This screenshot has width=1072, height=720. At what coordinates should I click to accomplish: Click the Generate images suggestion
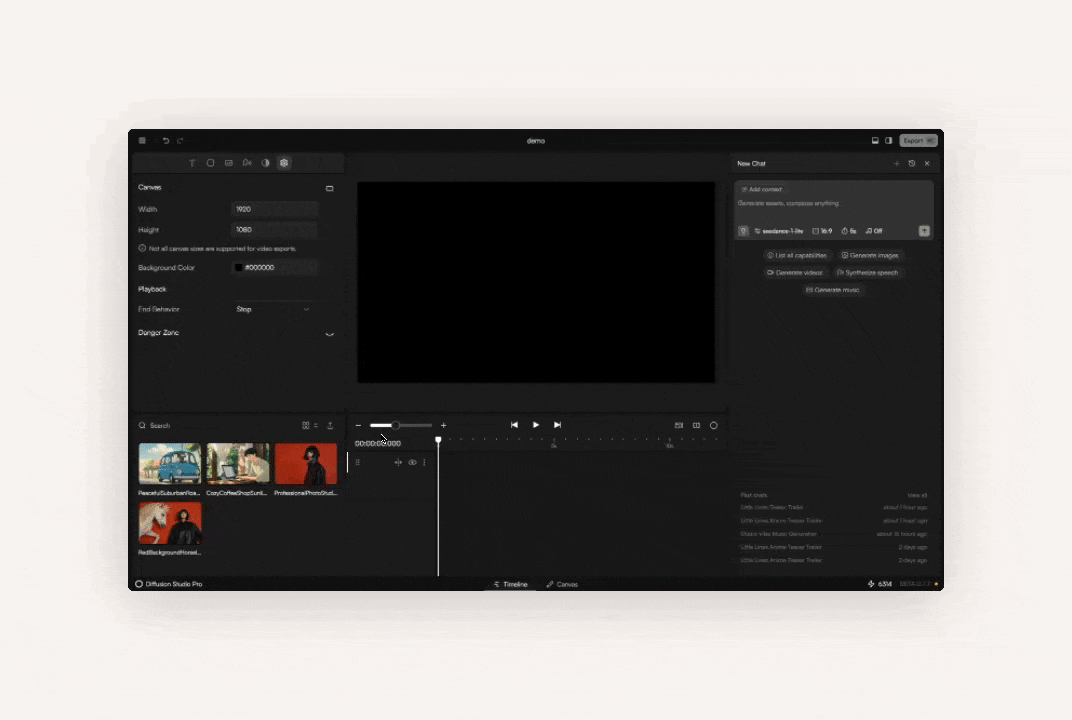870,255
